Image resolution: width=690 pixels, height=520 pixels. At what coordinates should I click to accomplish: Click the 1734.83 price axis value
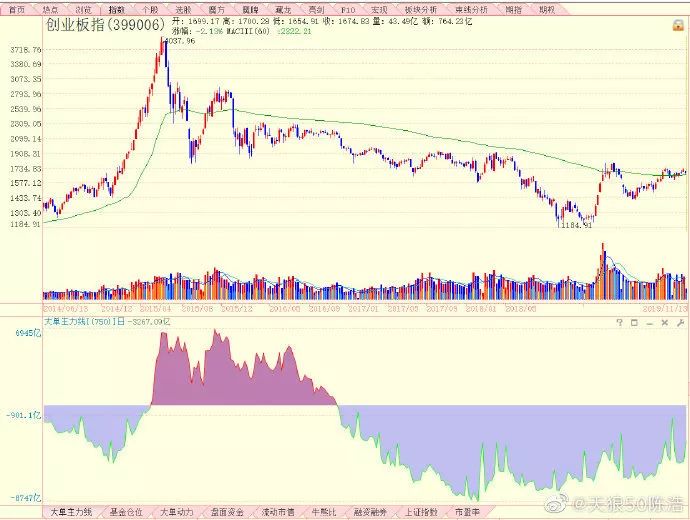26,168
